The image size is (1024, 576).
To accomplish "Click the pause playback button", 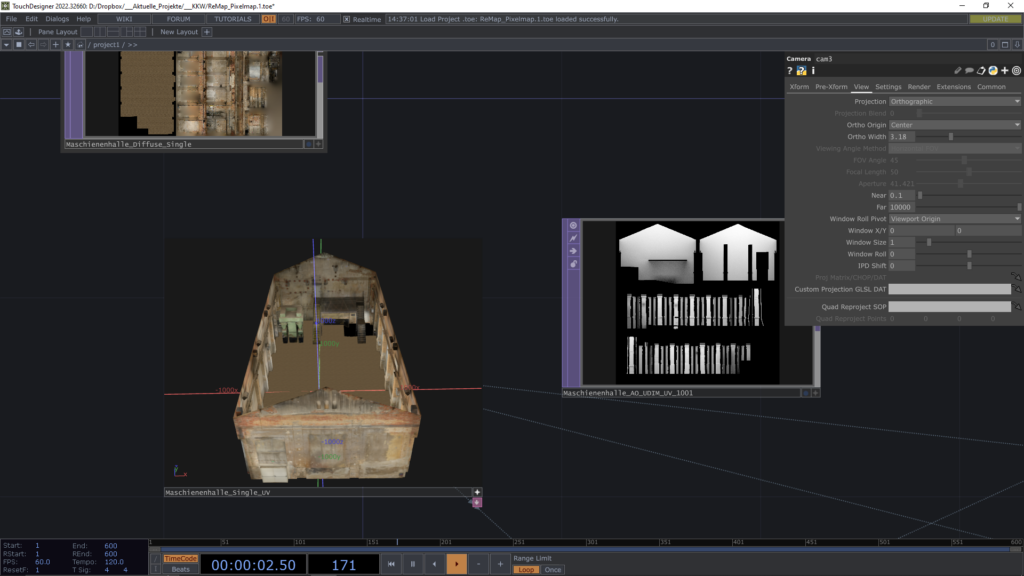I will [x=412, y=565].
